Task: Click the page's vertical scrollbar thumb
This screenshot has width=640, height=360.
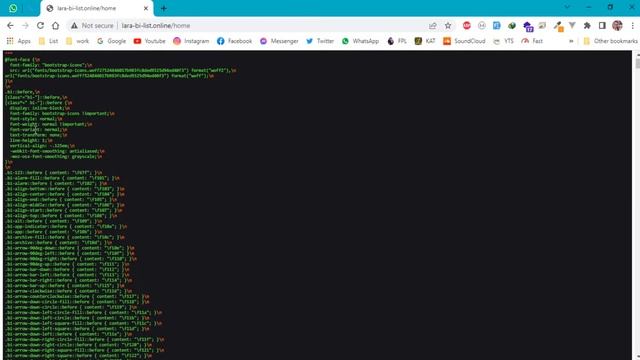Action: click(x=638, y=63)
